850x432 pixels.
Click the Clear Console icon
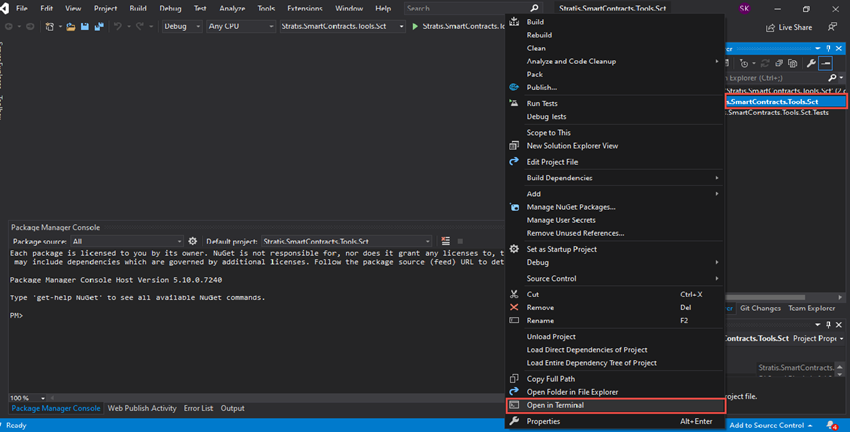[446, 241]
